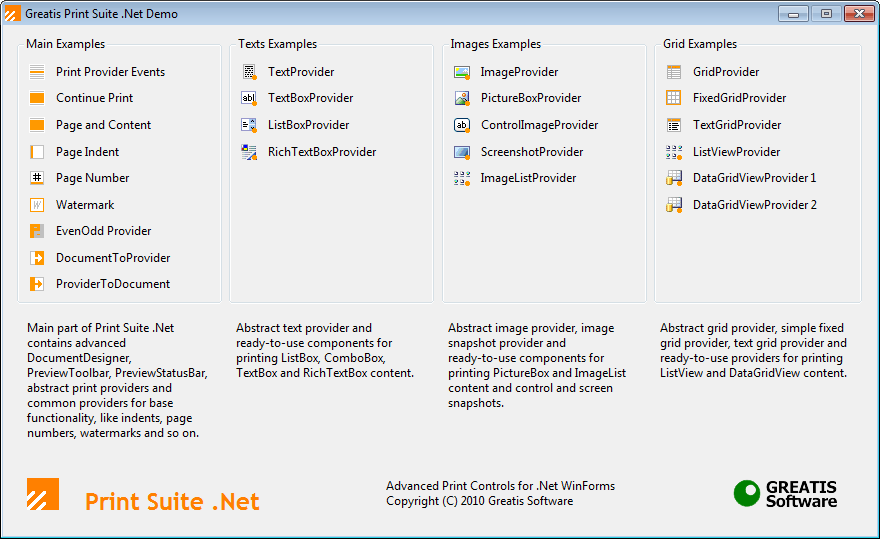
Task: Select the ControlImageProvider example
Action: click(539, 125)
